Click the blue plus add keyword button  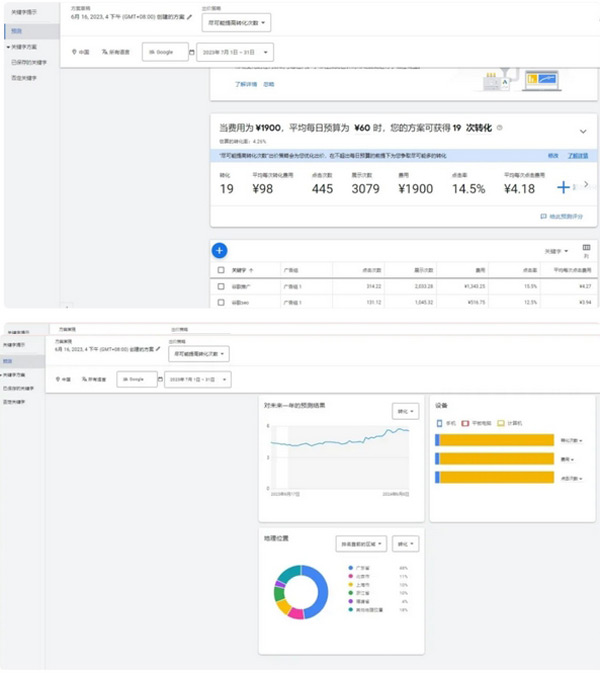pos(220,250)
